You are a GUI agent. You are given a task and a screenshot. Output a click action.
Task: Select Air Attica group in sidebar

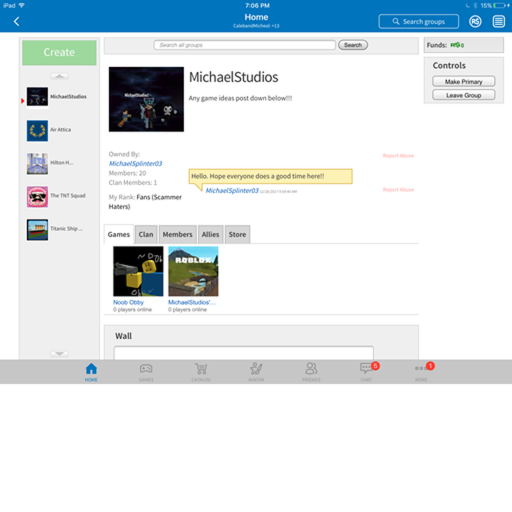[50, 130]
